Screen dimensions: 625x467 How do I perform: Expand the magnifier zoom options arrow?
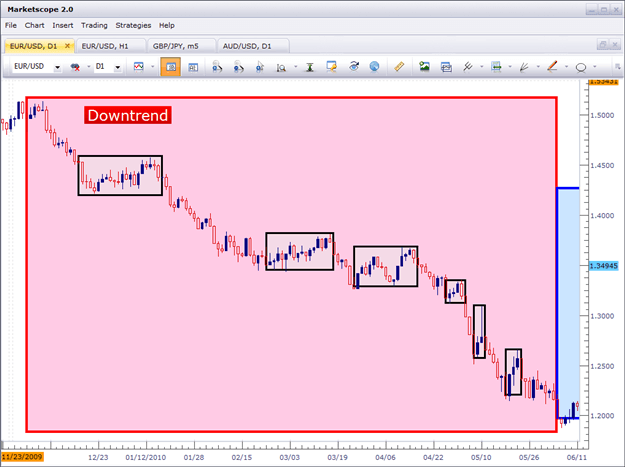pyautogui.click(x=295, y=67)
